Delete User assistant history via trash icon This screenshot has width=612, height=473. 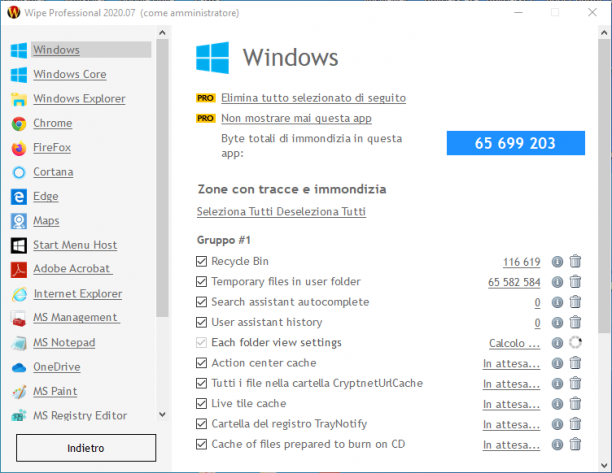click(575, 322)
